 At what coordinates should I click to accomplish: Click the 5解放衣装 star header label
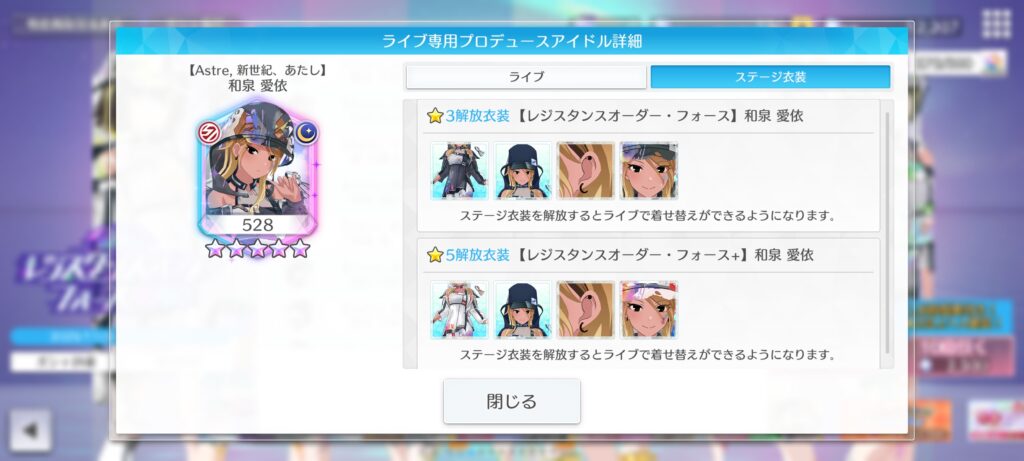(x=468, y=255)
